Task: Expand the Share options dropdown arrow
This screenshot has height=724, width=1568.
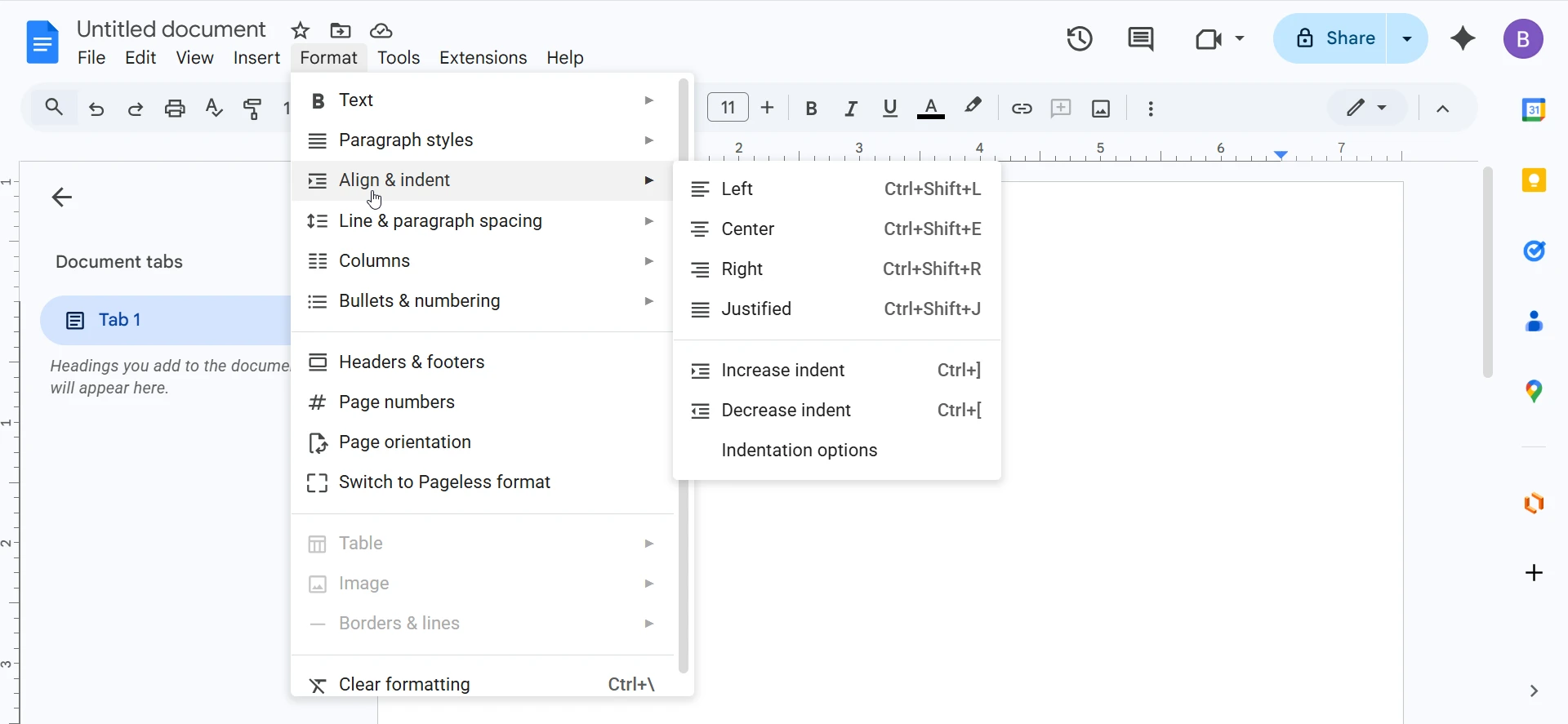Action: tap(1407, 38)
